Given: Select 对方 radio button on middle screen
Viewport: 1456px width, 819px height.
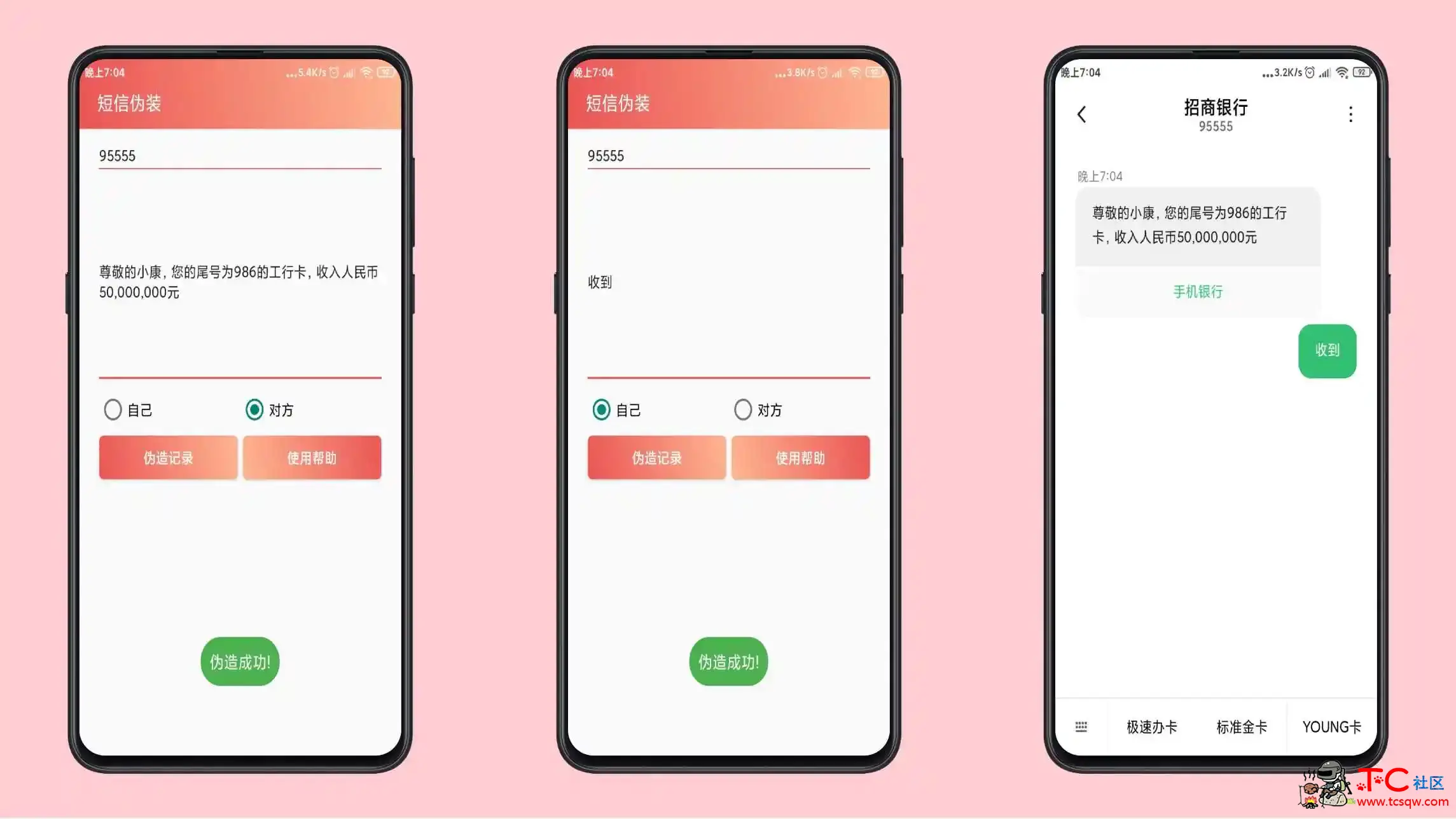Looking at the screenshot, I should coord(742,409).
